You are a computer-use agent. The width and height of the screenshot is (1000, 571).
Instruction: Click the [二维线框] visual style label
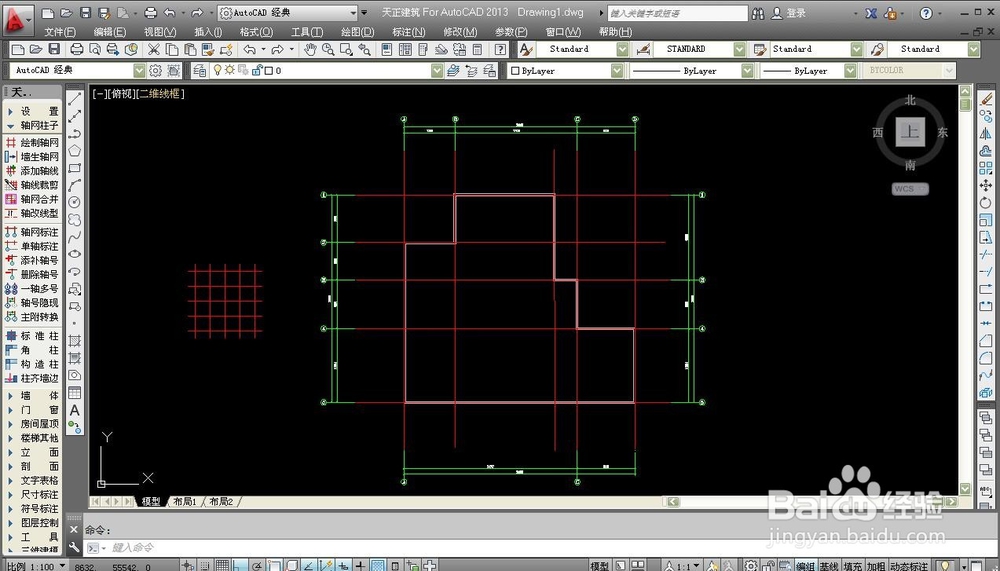(x=161, y=94)
